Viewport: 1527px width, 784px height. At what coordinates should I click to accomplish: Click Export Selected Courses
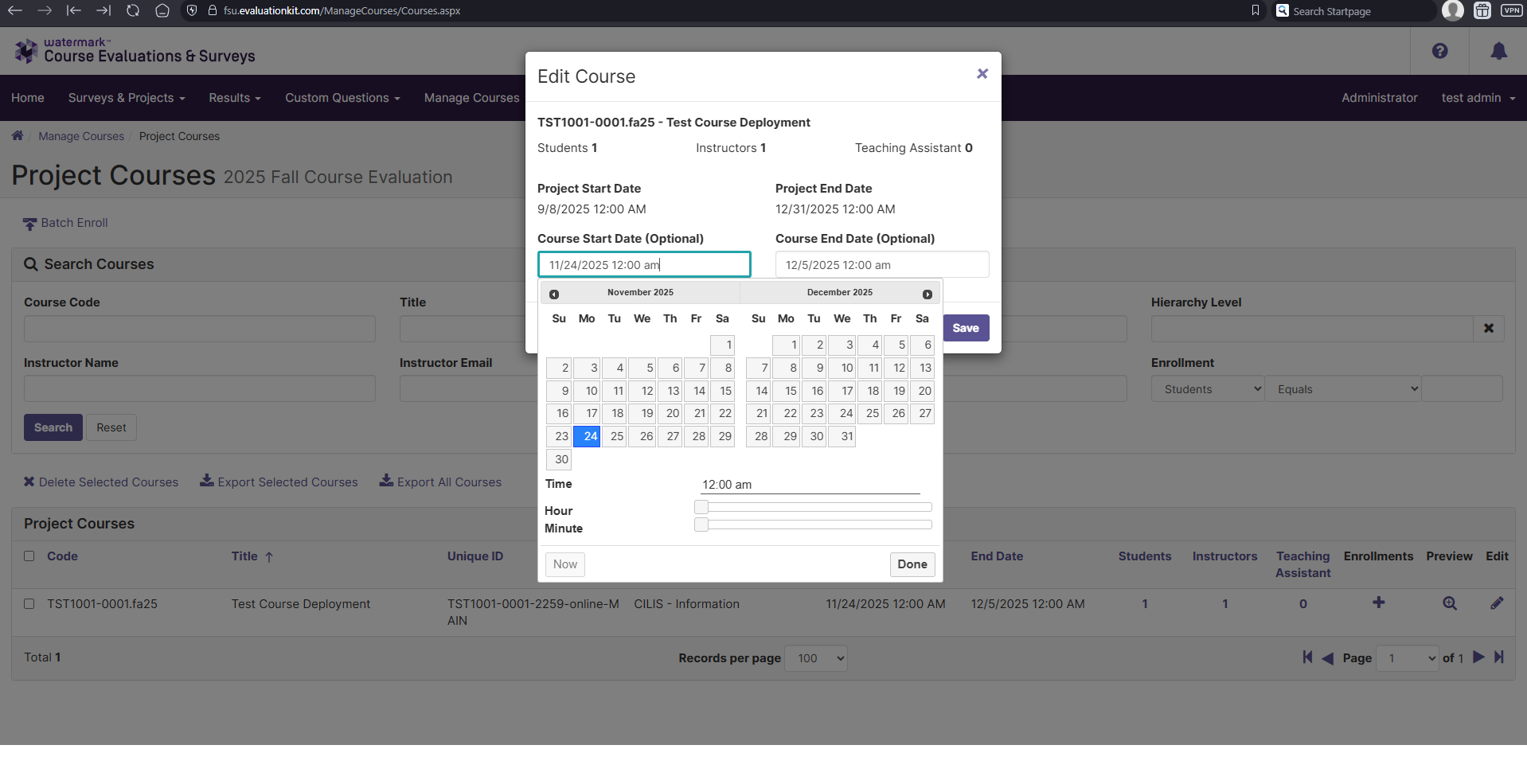coord(279,482)
